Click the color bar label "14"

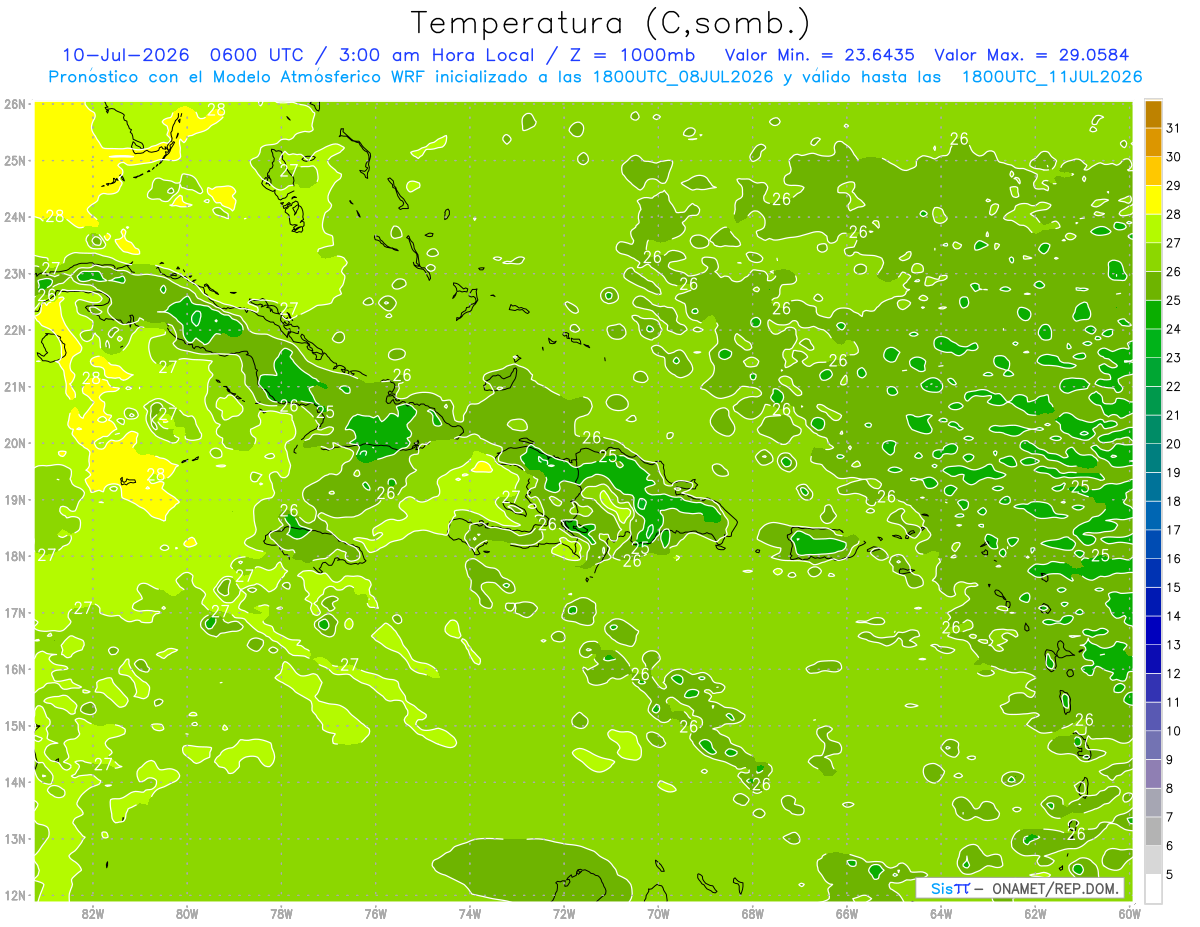[x=1173, y=616]
